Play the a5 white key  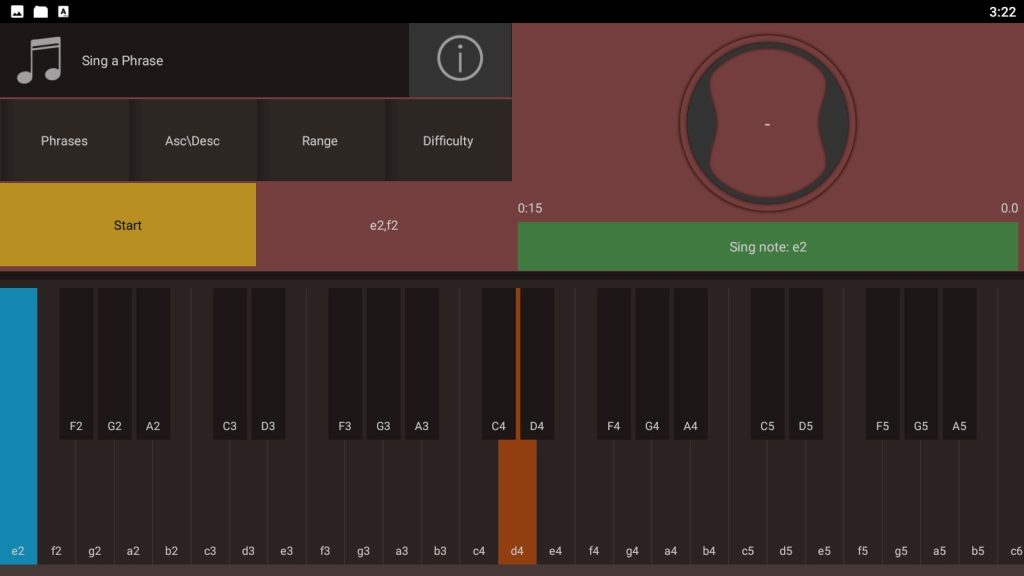(940, 502)
